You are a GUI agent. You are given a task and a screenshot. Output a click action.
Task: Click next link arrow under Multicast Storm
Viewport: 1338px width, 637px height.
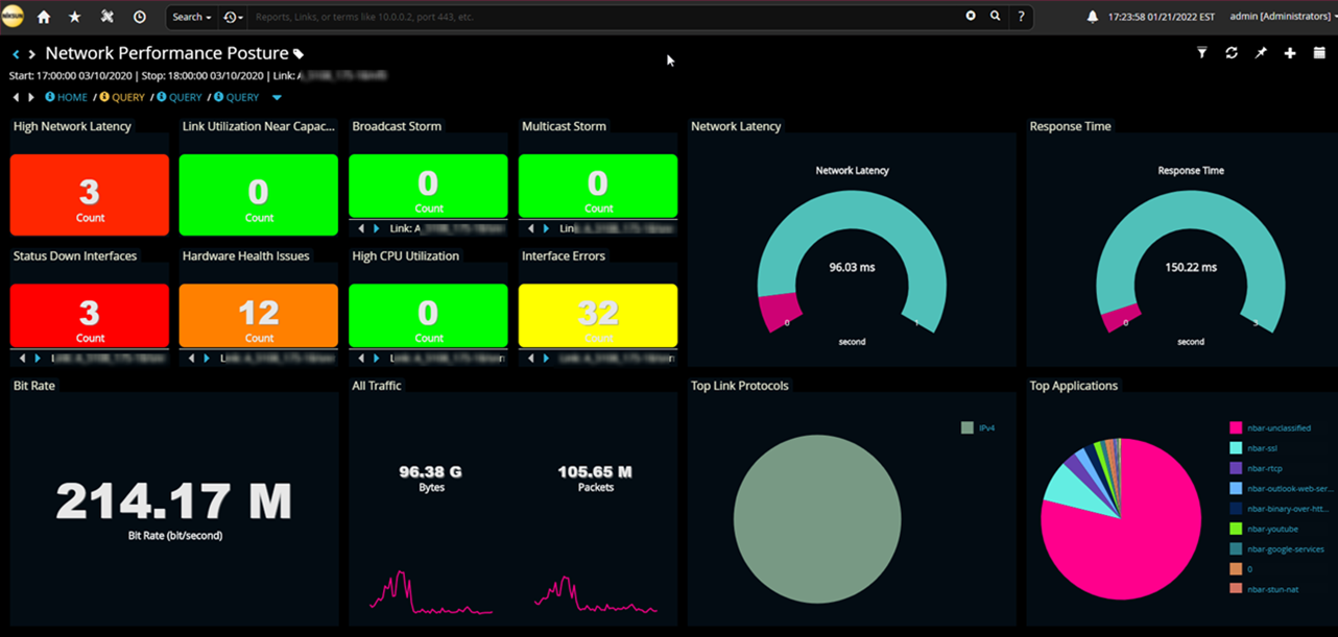[x=546, y=229]
